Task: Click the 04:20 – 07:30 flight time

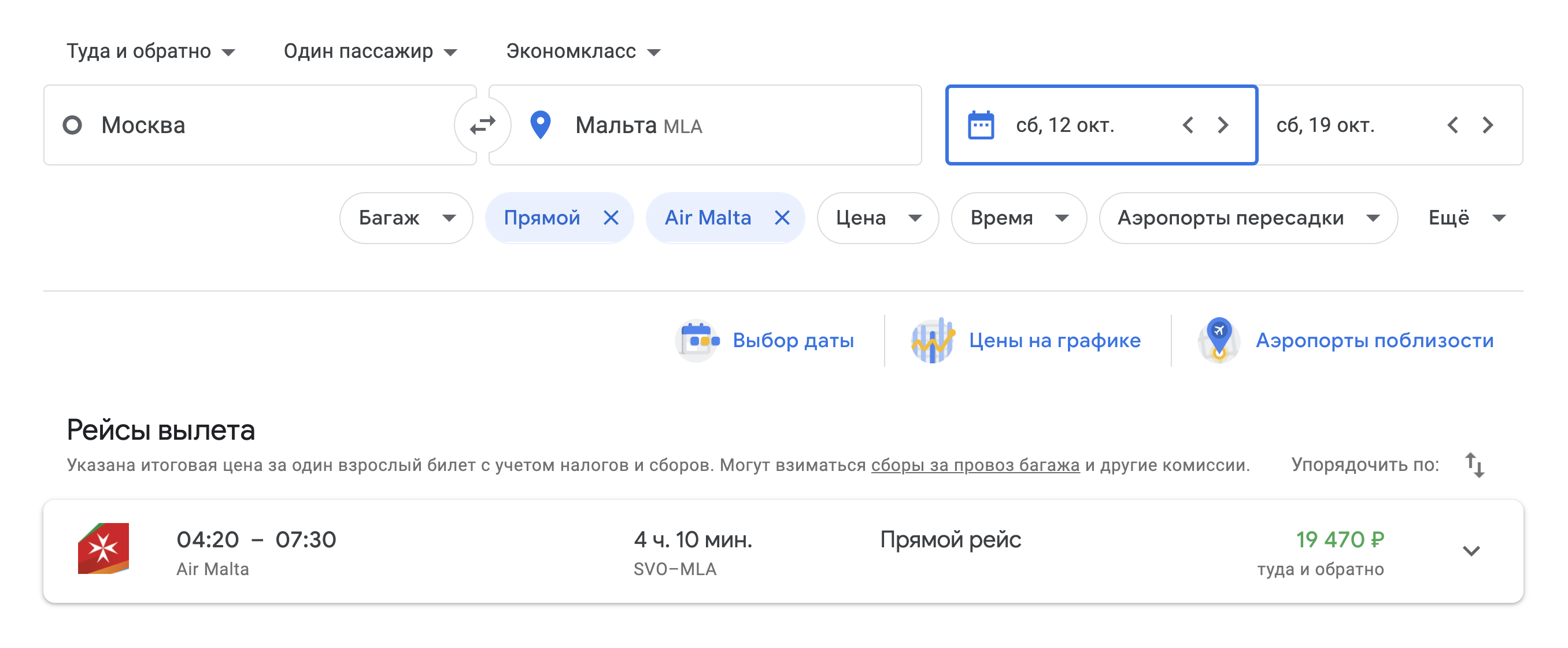Action: pyautogui.click(x=256, y=540)
